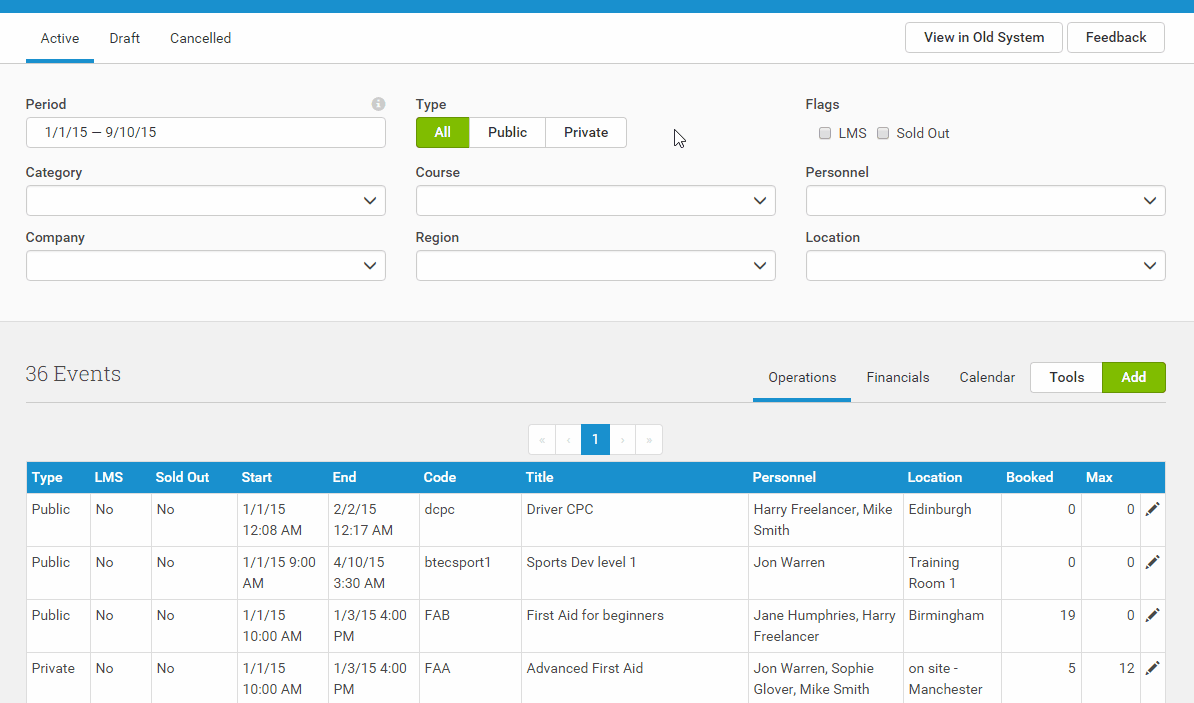The height and width of the screenshot is (703, 1194).
Task: Open the Category dropdown
Action: pos(206,201)
